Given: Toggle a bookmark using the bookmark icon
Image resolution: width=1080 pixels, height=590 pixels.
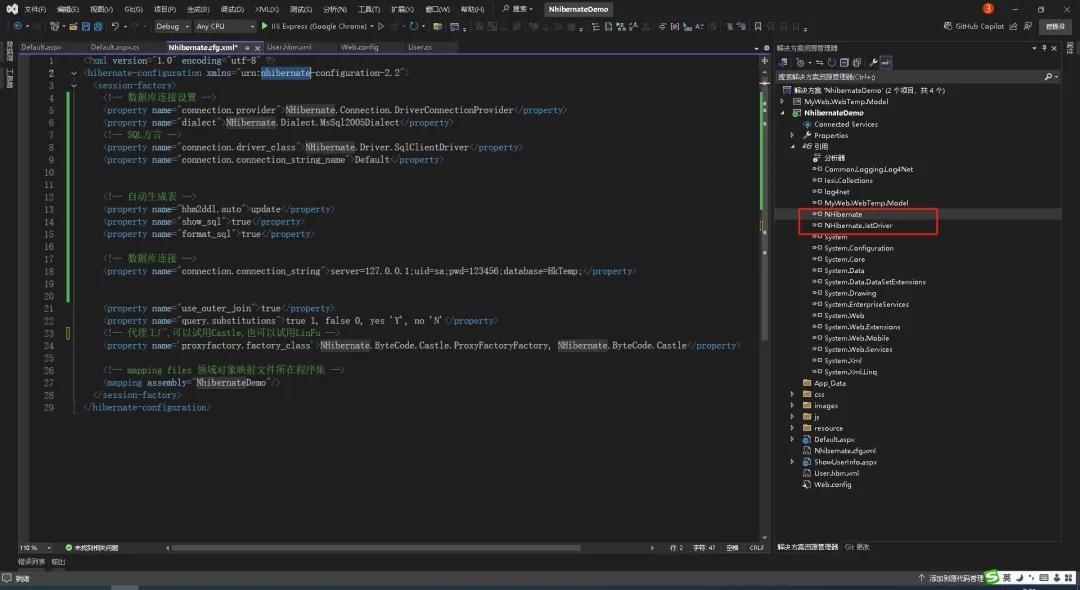Looking at the screenshot, I should point(758,25).
